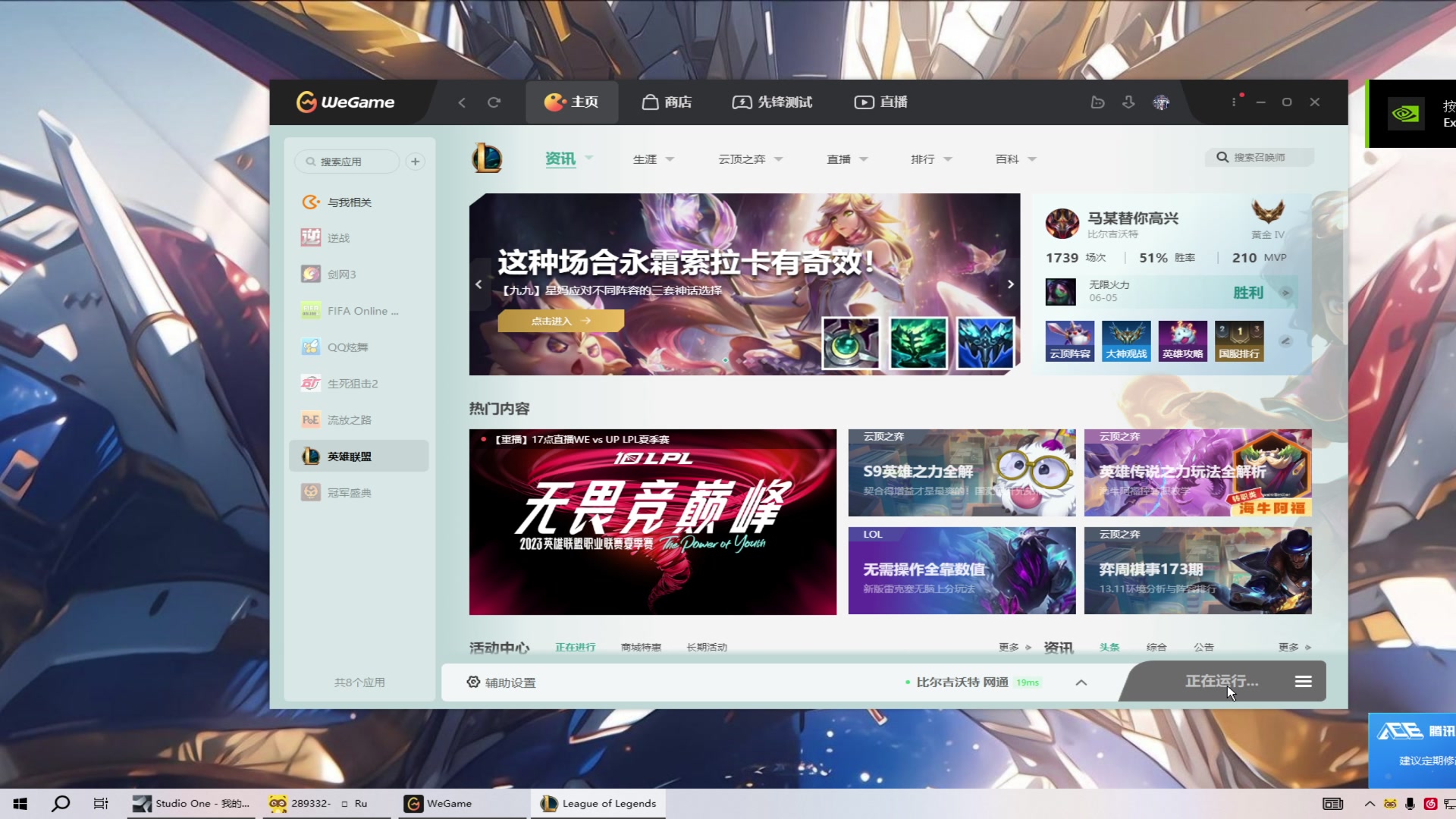Select the 头条 news tab

coord(1109,647)
